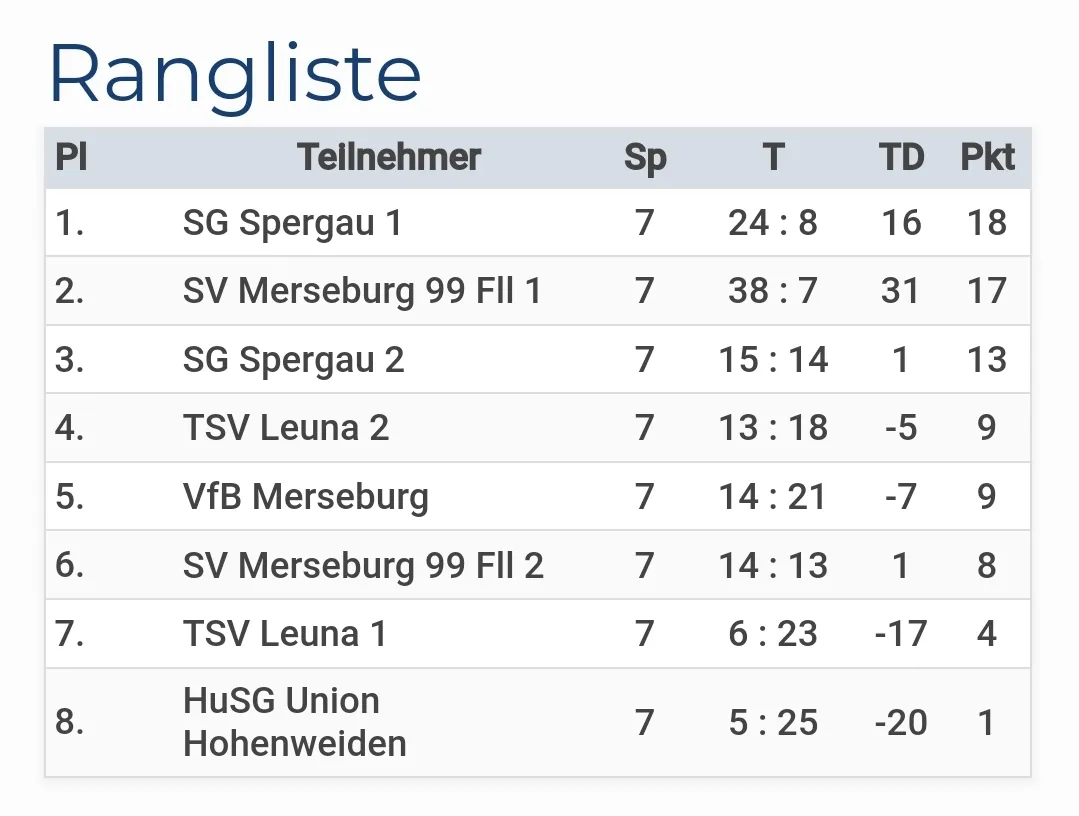Click the 15 : 14 goals cell
The height and width of the screenshot is (816, 1079).
pyautogui.click(x=773, y=360)
